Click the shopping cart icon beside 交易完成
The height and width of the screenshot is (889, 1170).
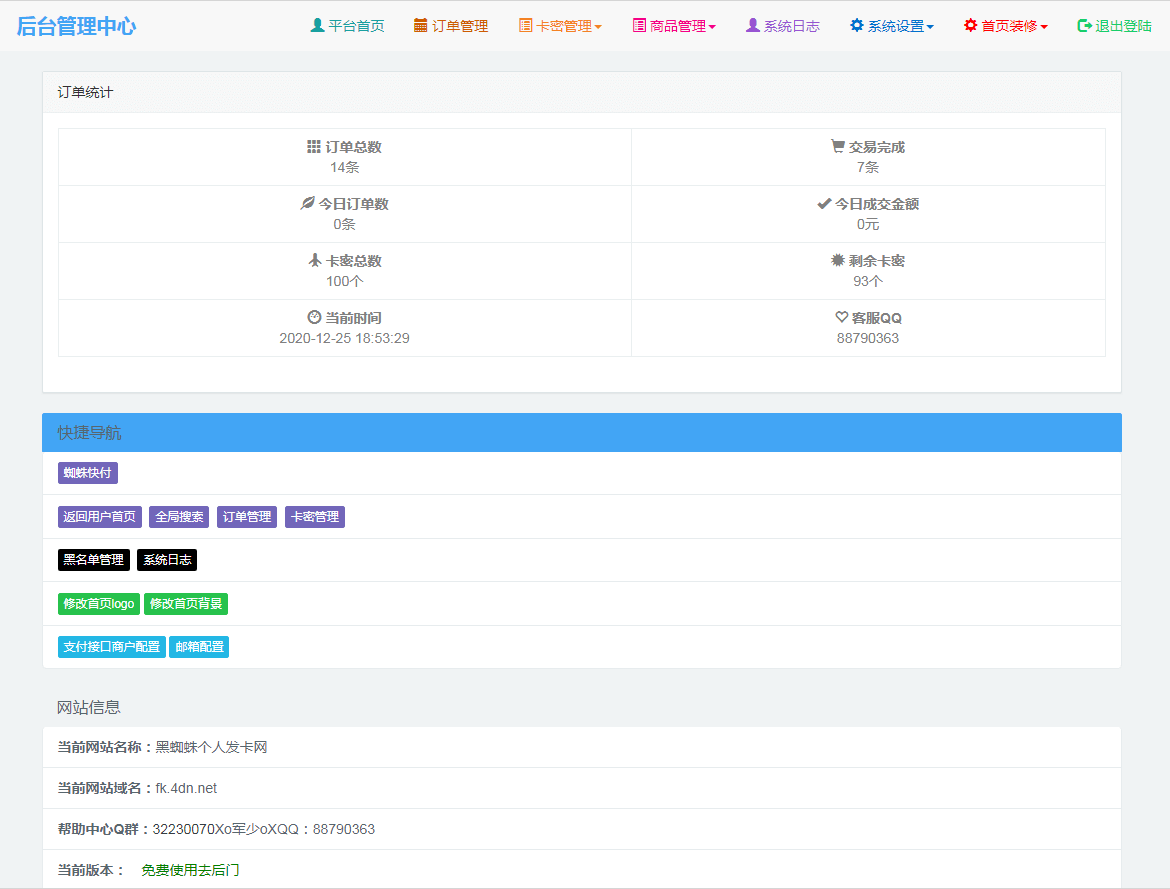pos(837,147)
